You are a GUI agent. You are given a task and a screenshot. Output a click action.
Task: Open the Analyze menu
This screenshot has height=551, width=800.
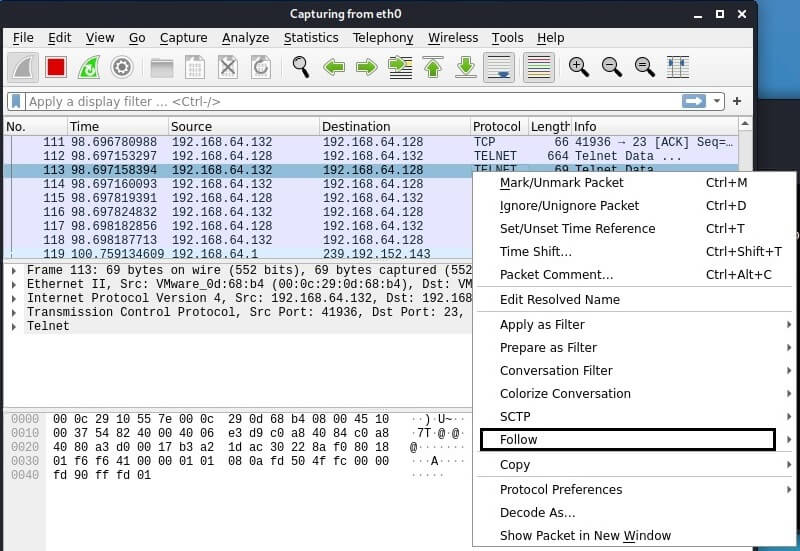pyautogui.click(x=245, y=38)
